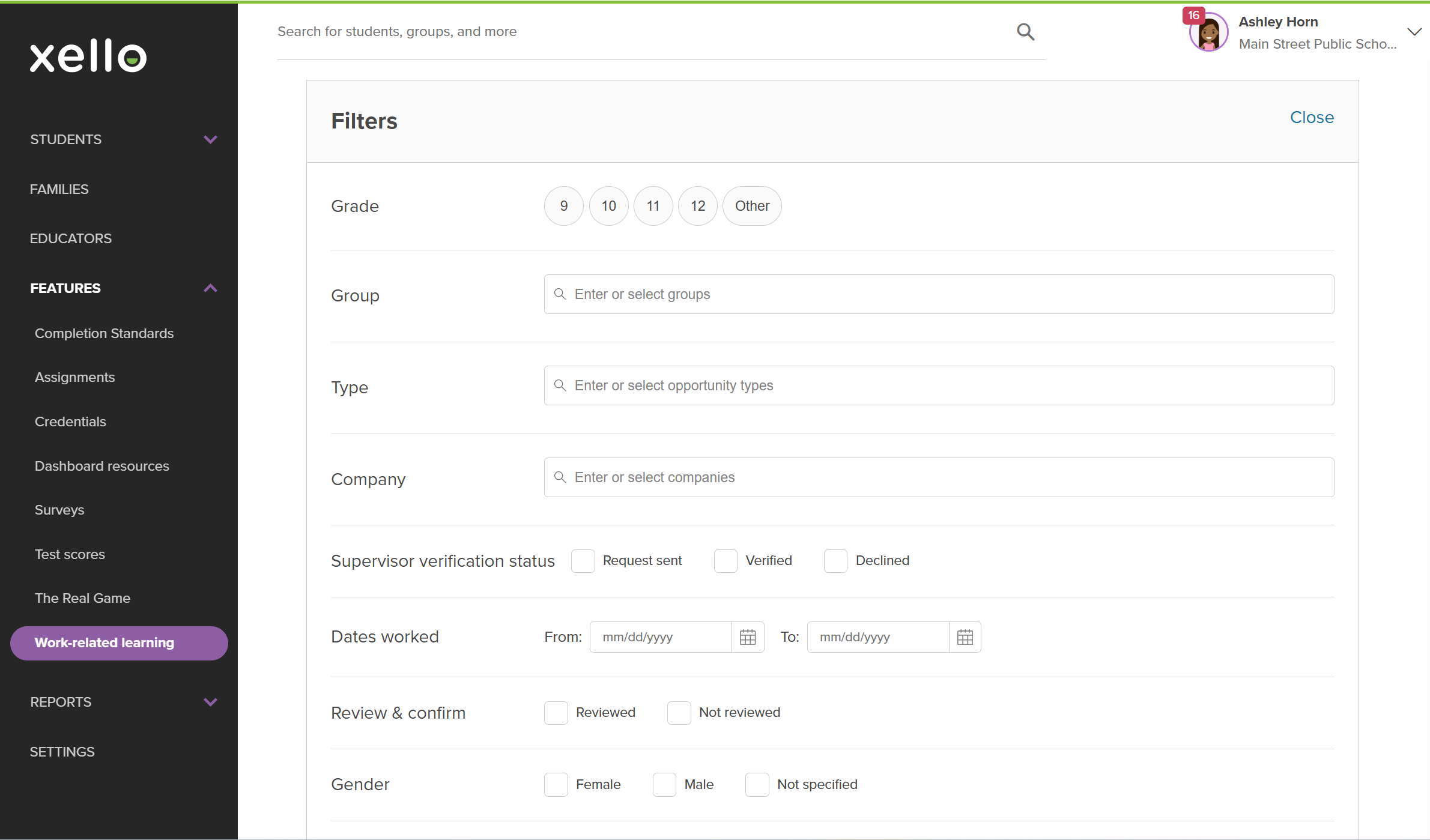Click the notification badge showing 16

(1193, 15)
